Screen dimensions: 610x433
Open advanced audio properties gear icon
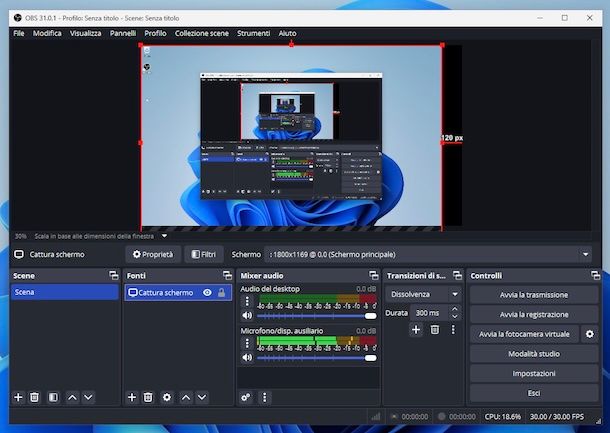[x=246, y=397]
